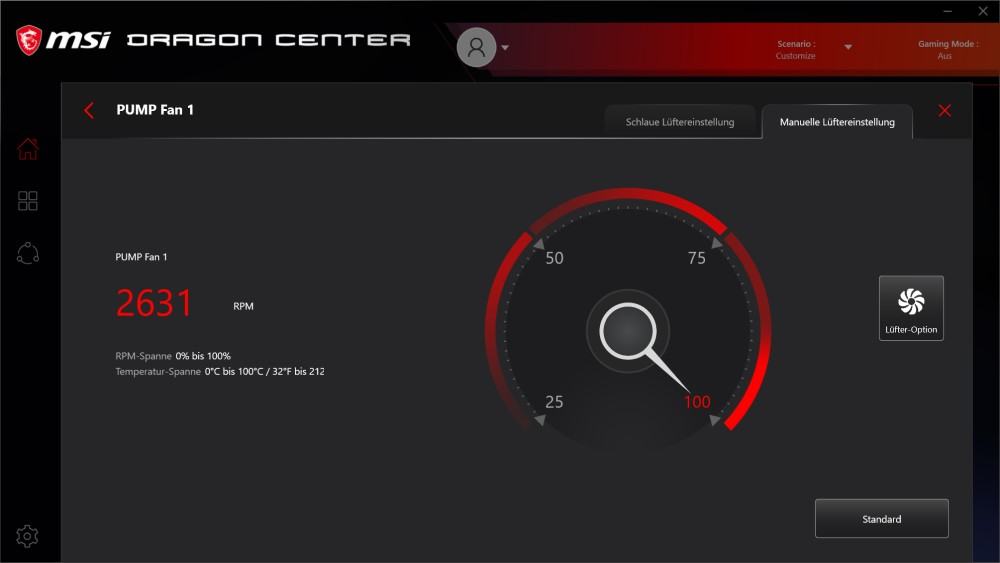Expand the user profile dropdown arrow
Screen dimensions: 1000x563
[x=505, y=47]
